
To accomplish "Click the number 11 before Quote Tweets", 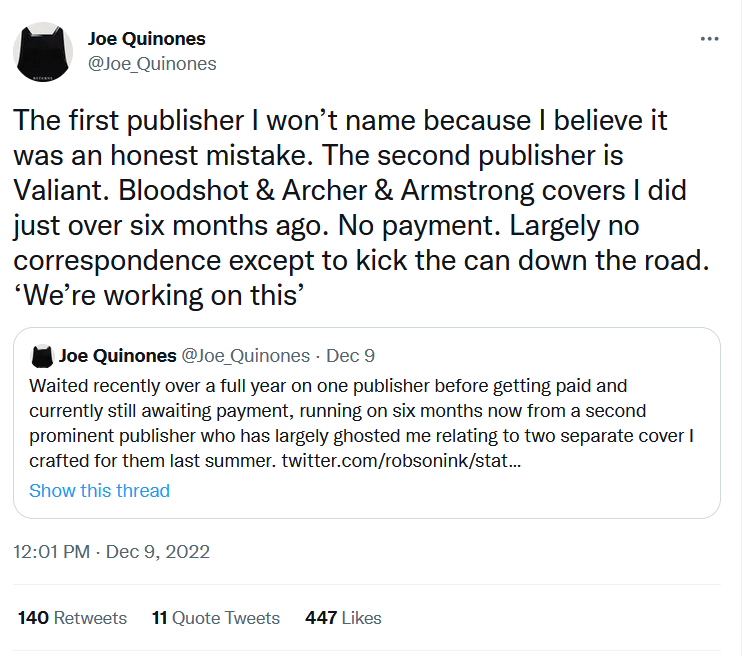I will (x=160, y=618).
